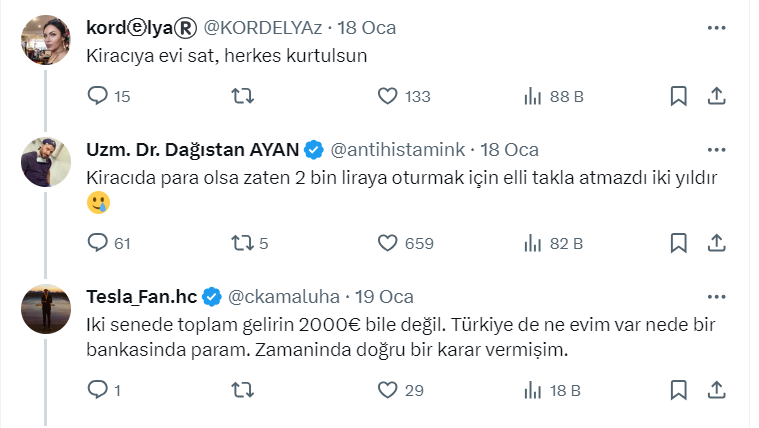Click the kordelya profile avatar

(x=44, y=38)
